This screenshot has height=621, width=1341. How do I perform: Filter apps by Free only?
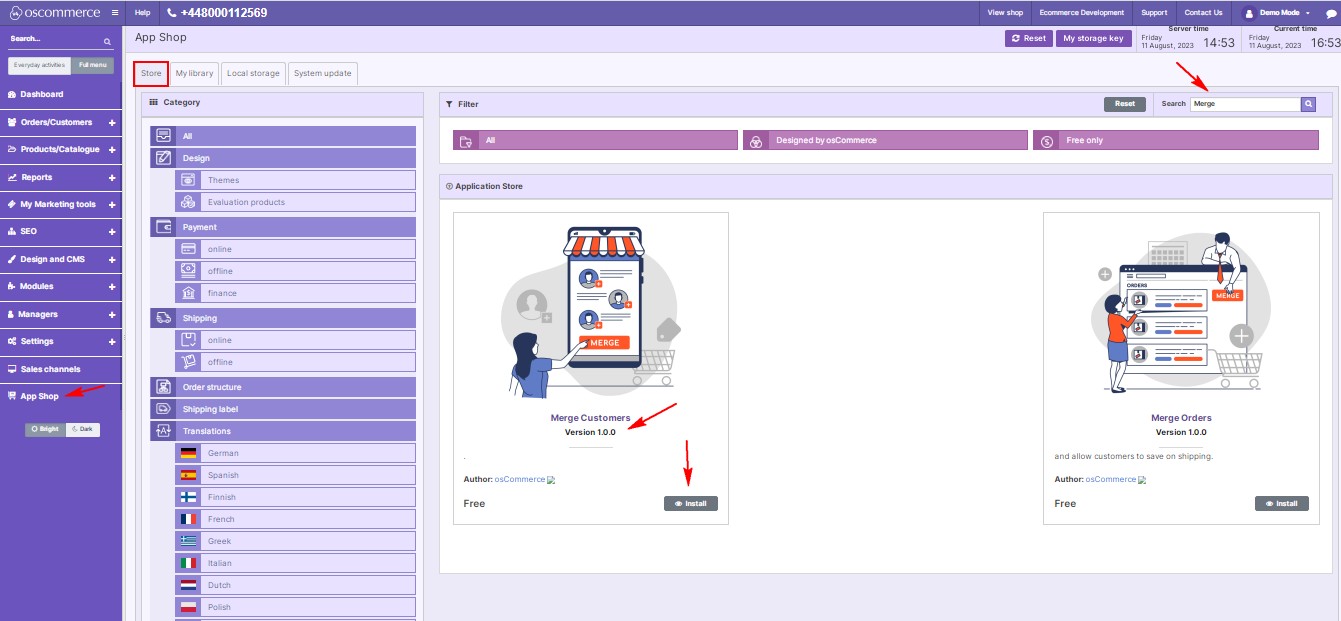pos(1176,141)
